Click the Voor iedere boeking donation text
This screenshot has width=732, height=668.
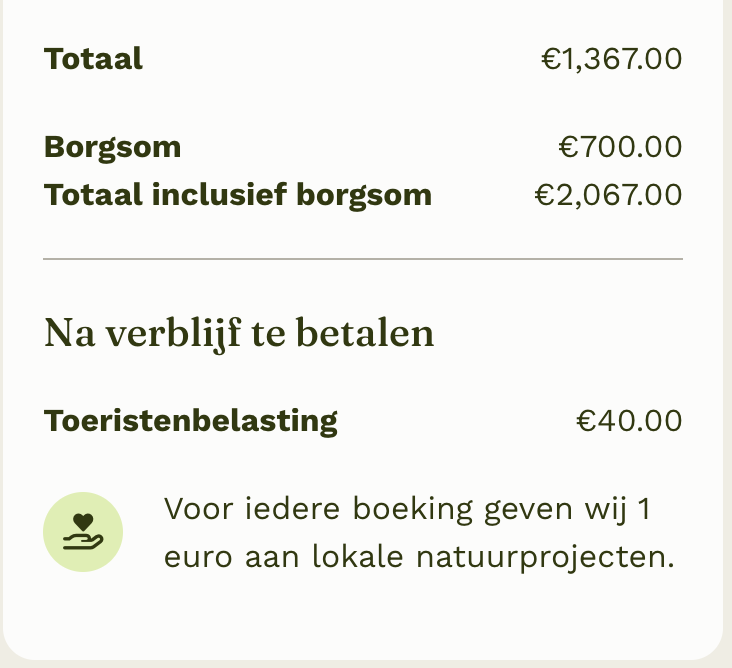419,533
